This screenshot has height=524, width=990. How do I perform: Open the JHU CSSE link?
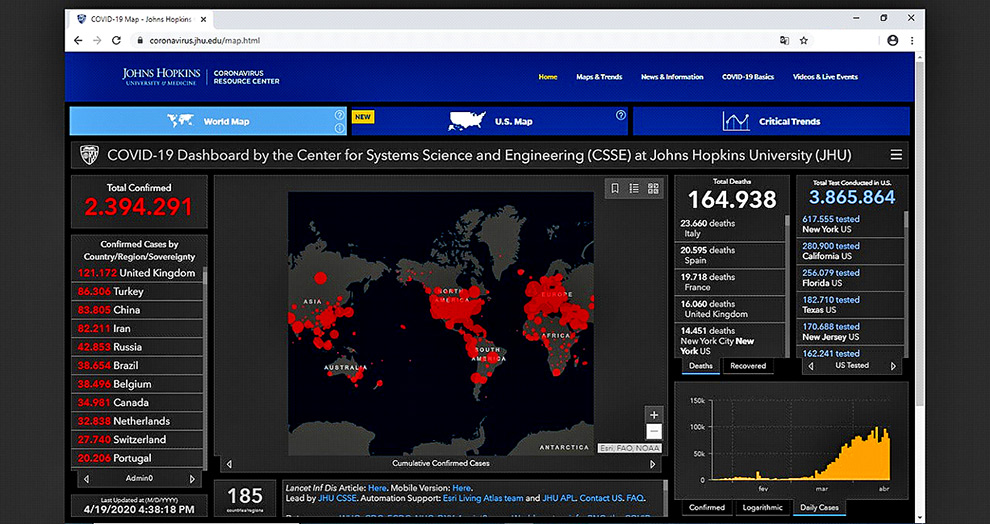(x=337, y=498)
